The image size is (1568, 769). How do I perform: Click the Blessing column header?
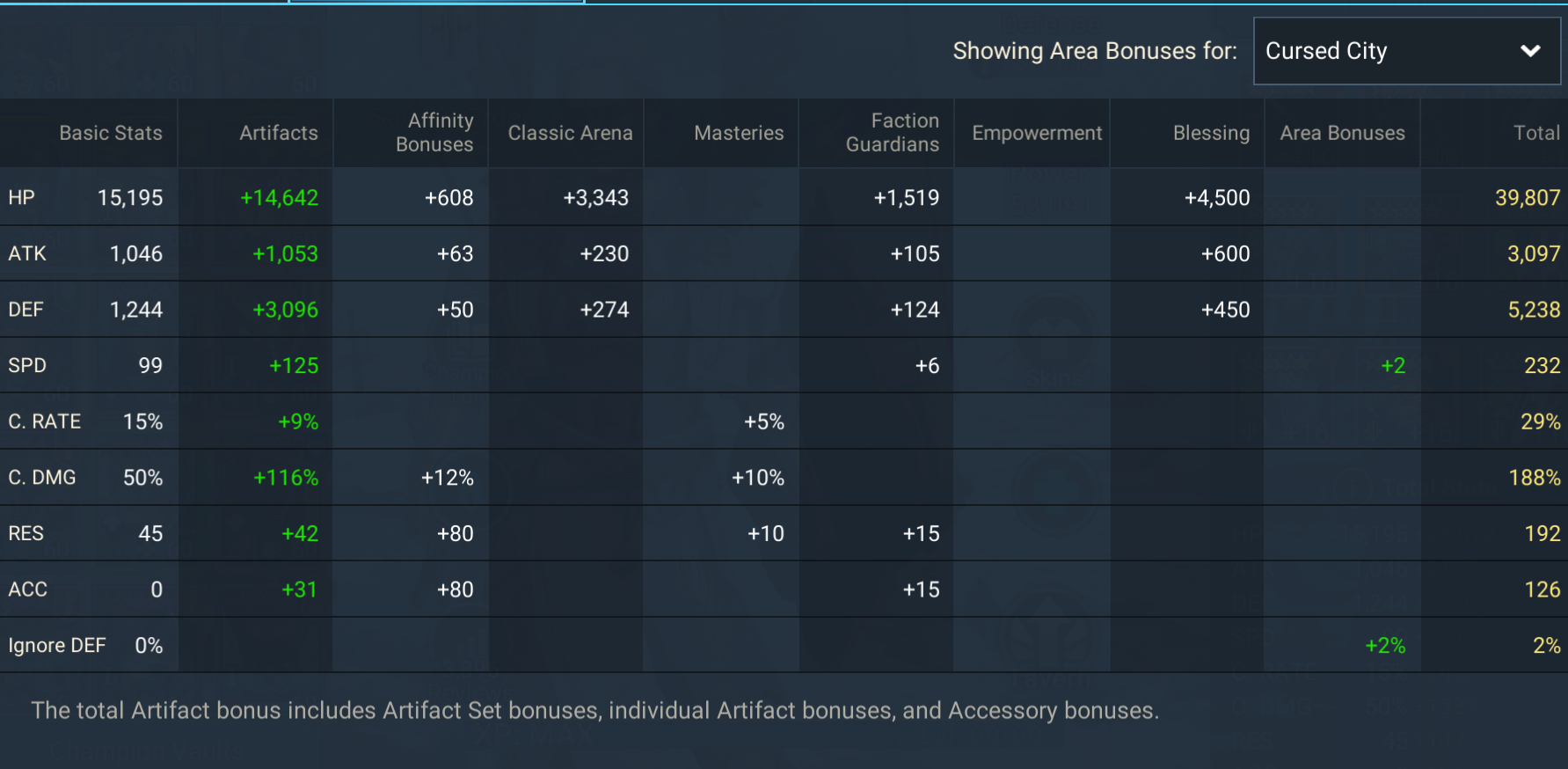[x=1211, y=133]
